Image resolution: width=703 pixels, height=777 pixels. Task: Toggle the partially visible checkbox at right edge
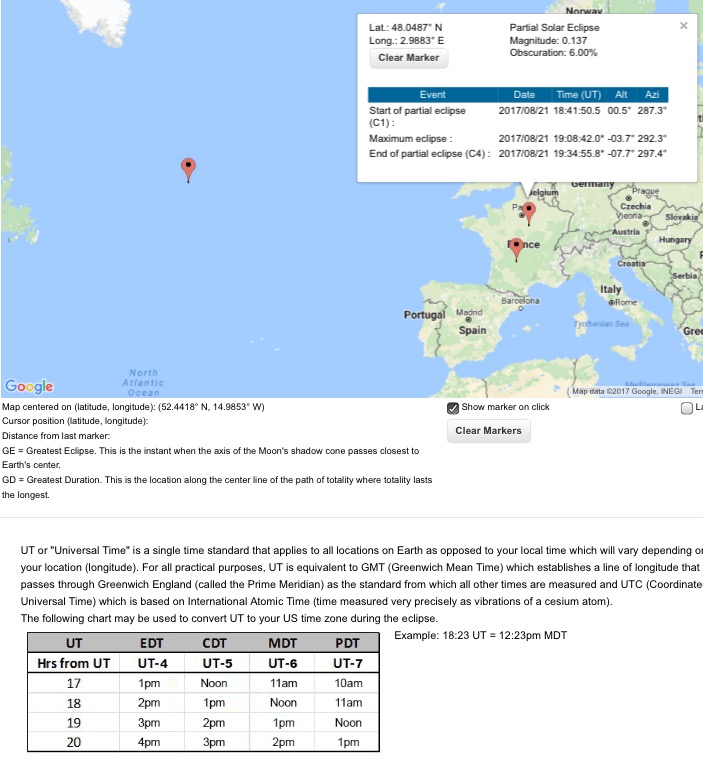[x=687, y=408]
